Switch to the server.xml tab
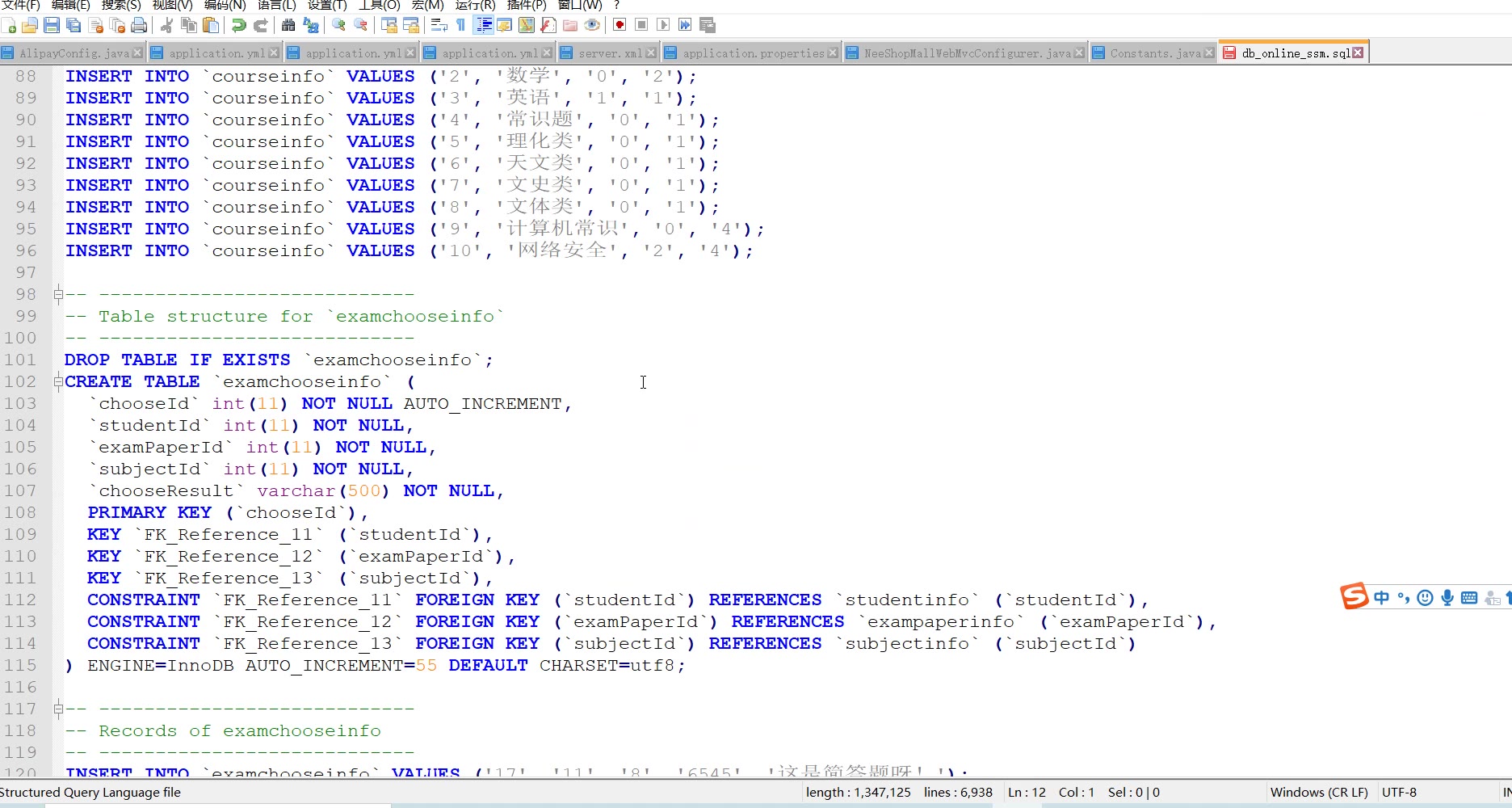Screen dimensions: 1512x808 tap(610, 53)
